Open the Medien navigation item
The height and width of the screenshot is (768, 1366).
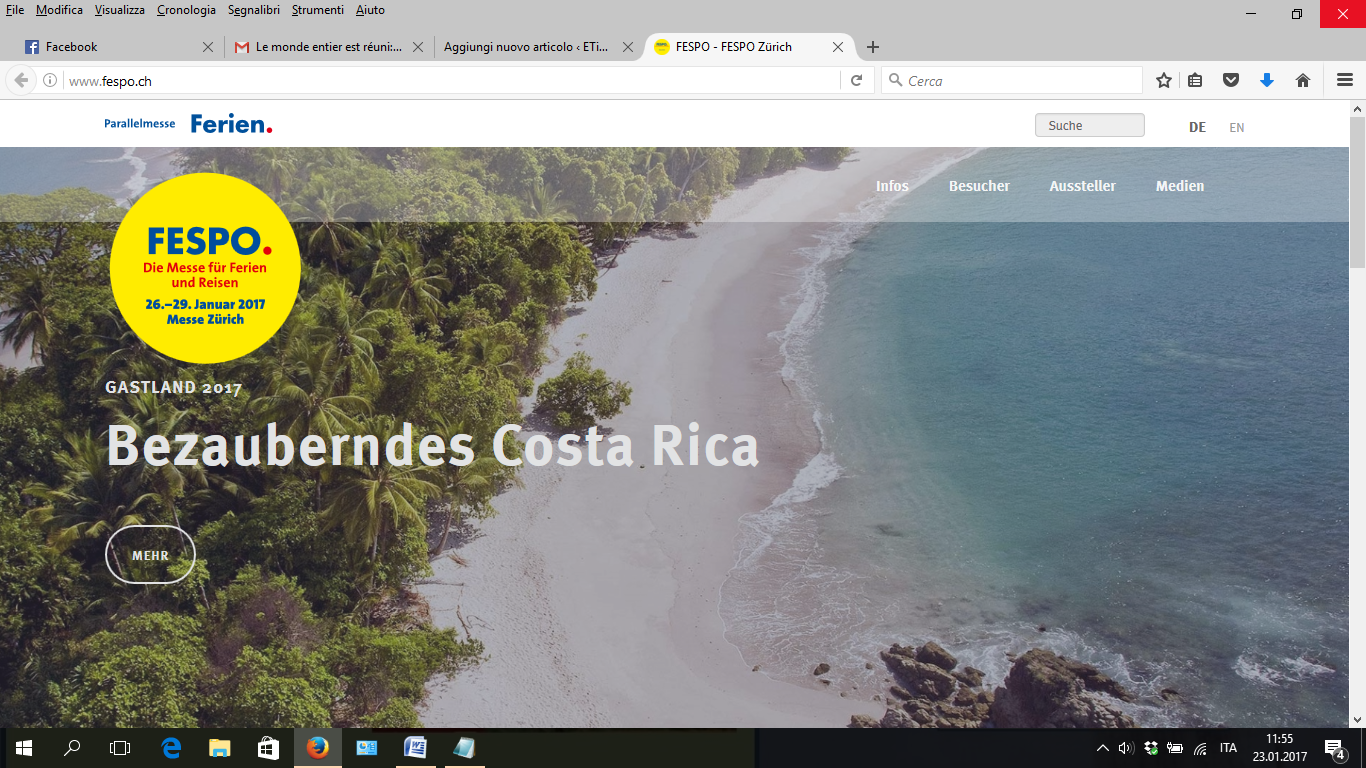[1180, 186]
